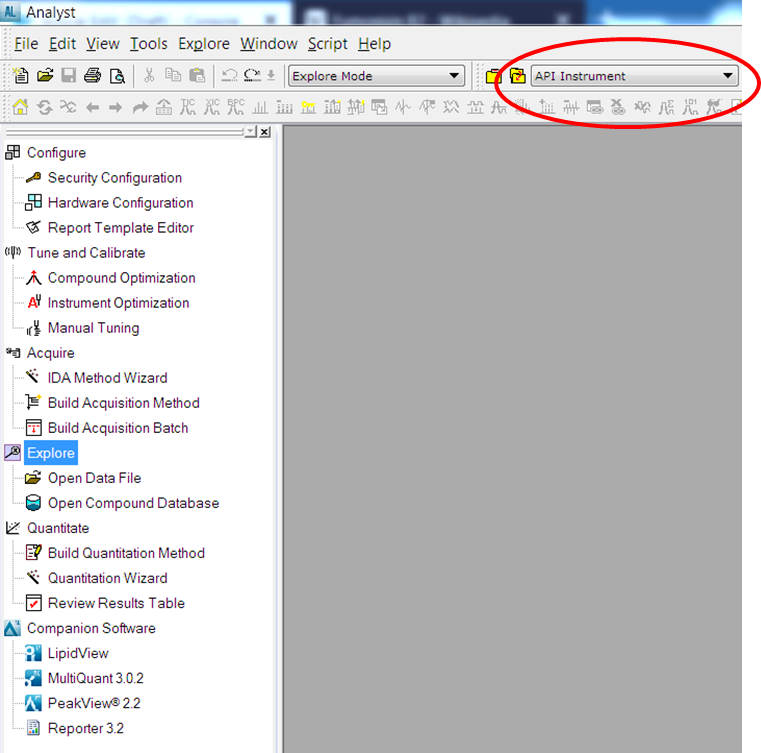Click the Cut scissors icon

[149, 76]
